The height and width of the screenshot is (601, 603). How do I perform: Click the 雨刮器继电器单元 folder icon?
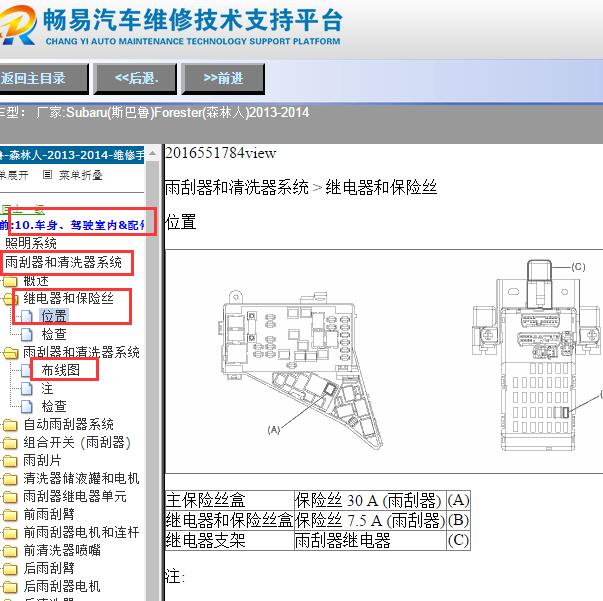(x=10, y=497)
